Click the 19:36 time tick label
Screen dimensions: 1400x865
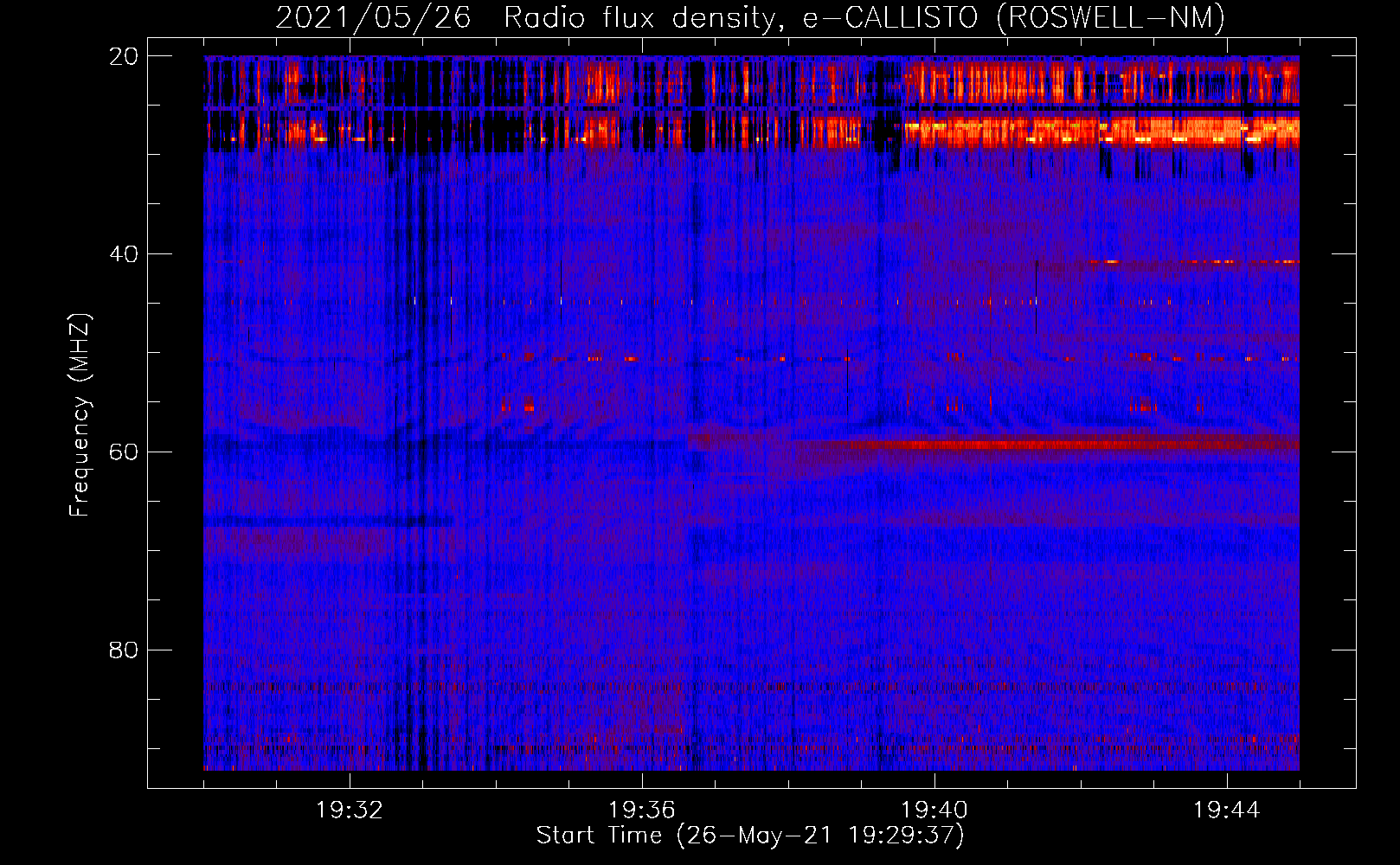point(642,811)
